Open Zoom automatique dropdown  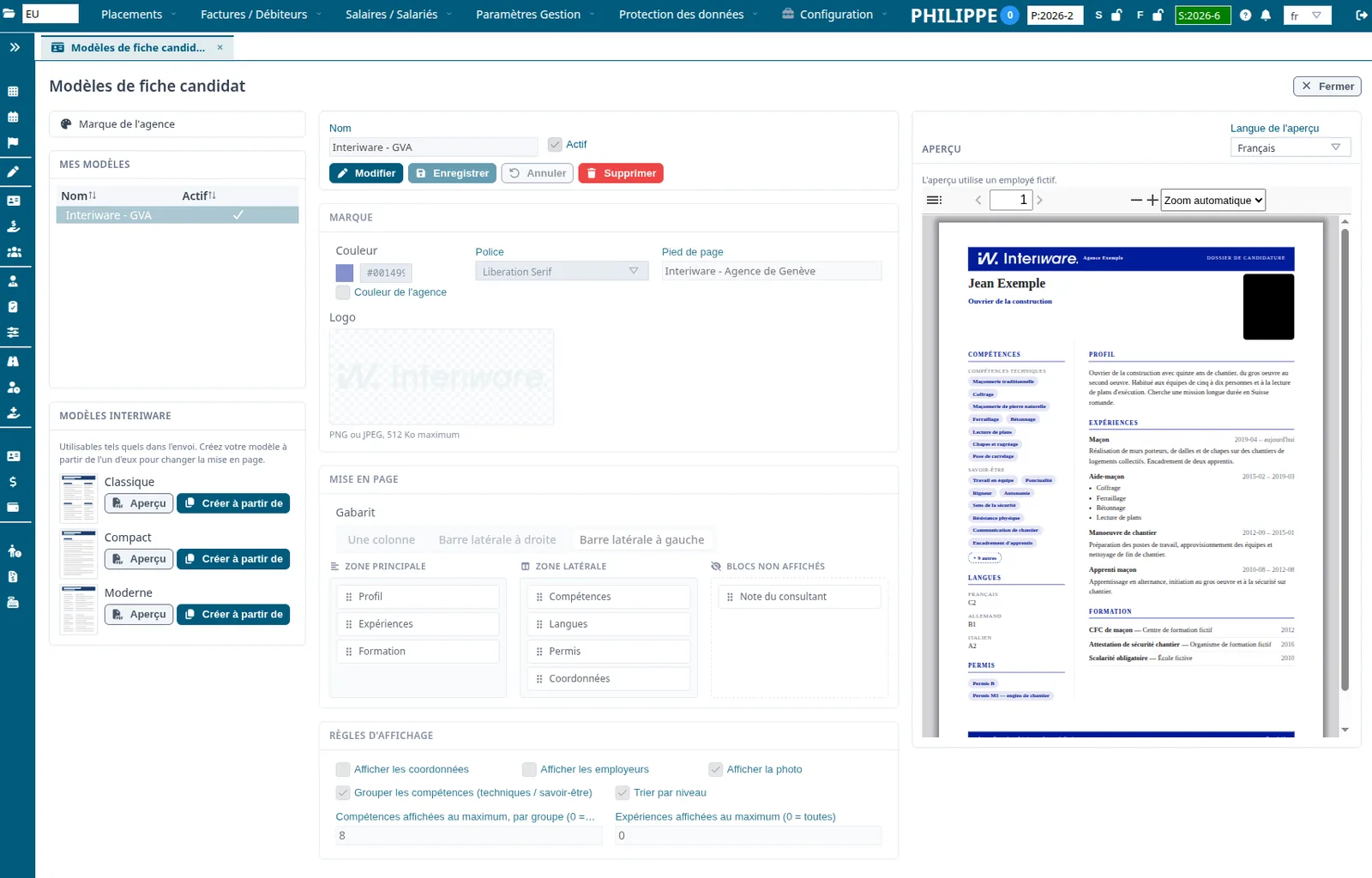coord(1213,200)
